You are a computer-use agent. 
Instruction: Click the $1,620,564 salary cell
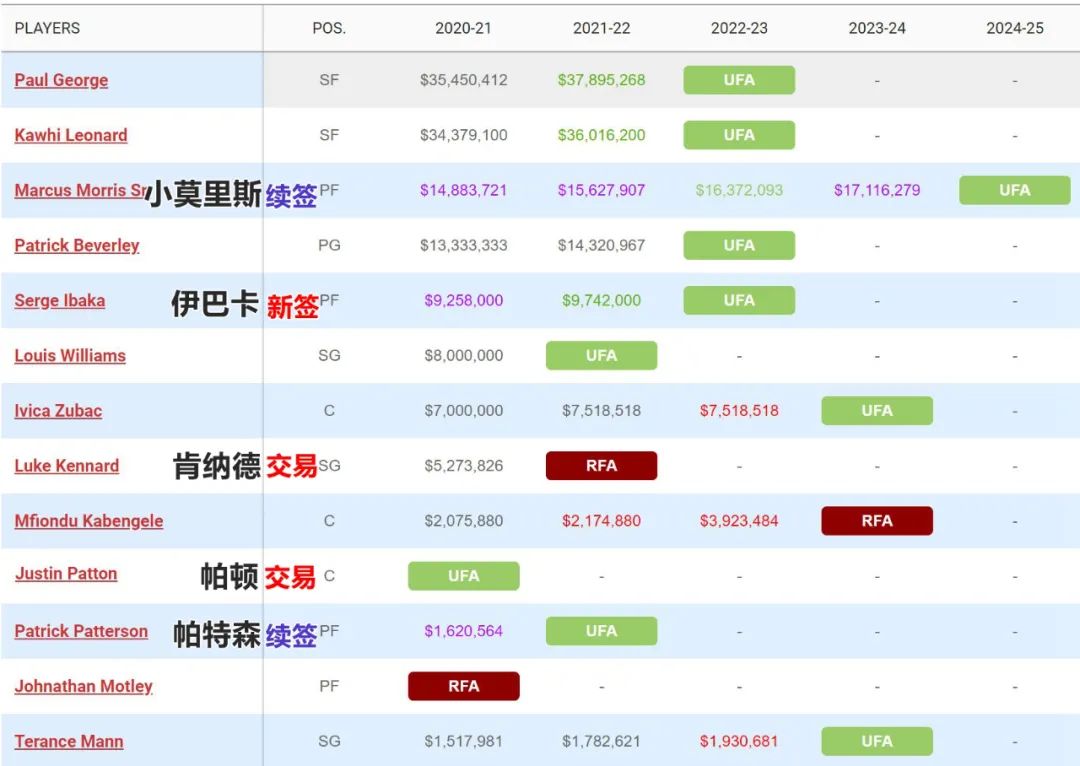(x=464, y=631)
